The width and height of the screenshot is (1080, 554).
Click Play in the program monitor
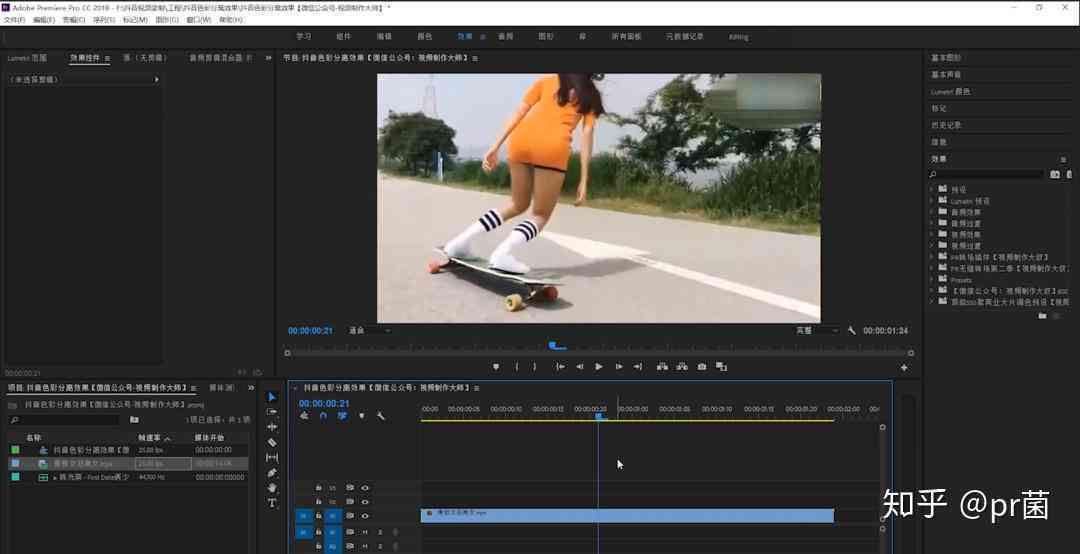pos(599,367)
